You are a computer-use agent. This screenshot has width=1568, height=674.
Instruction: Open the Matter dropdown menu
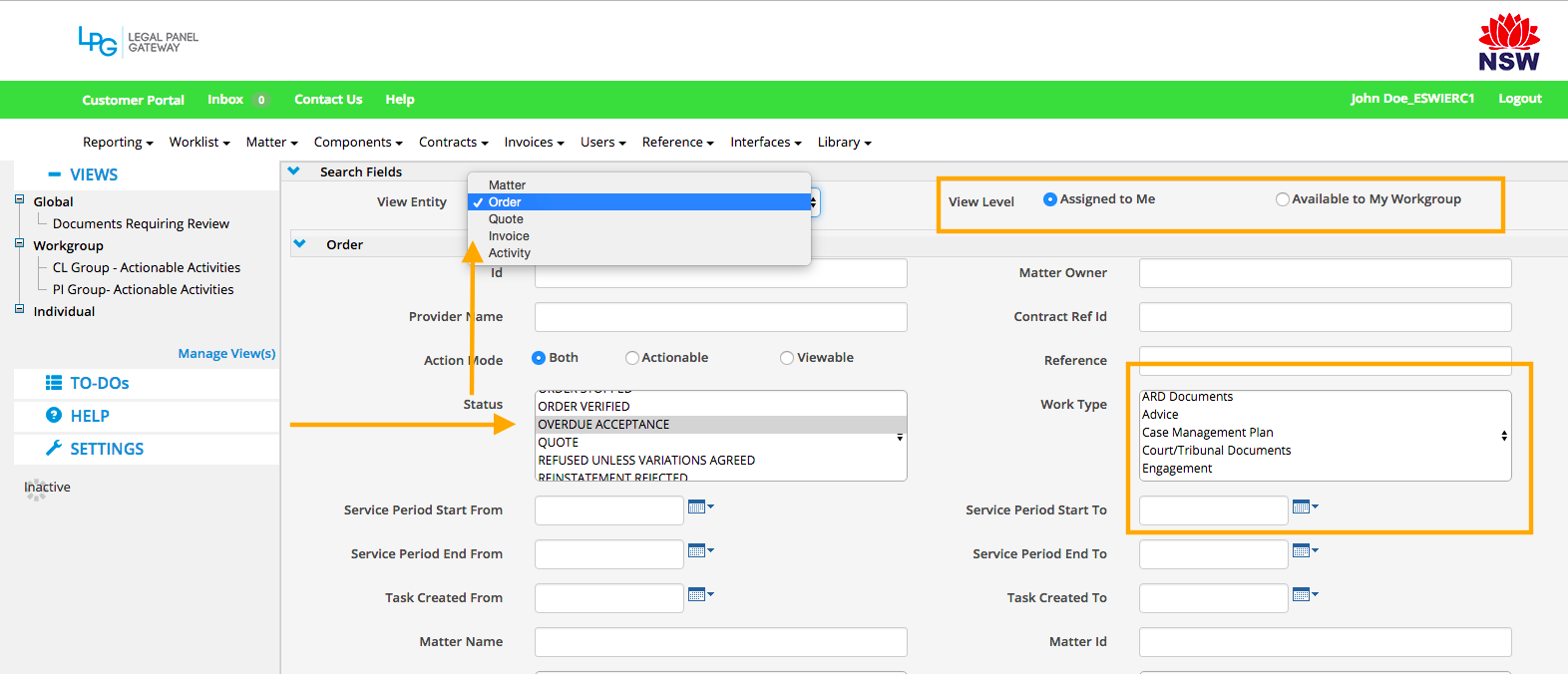[272, 142]
